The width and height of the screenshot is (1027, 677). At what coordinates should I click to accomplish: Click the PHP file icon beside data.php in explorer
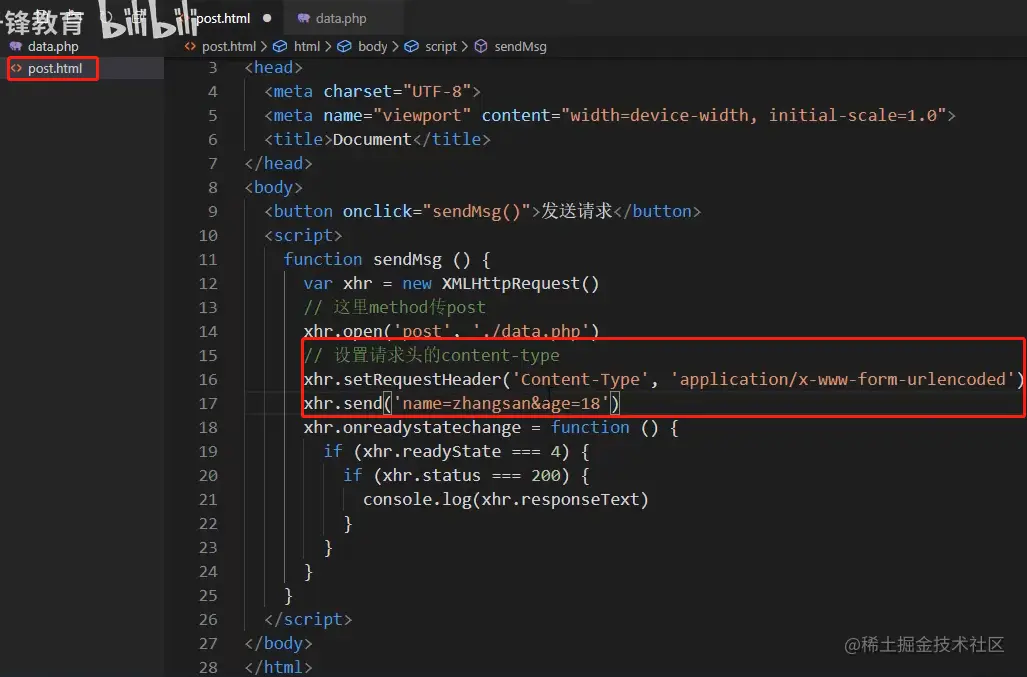15,46
